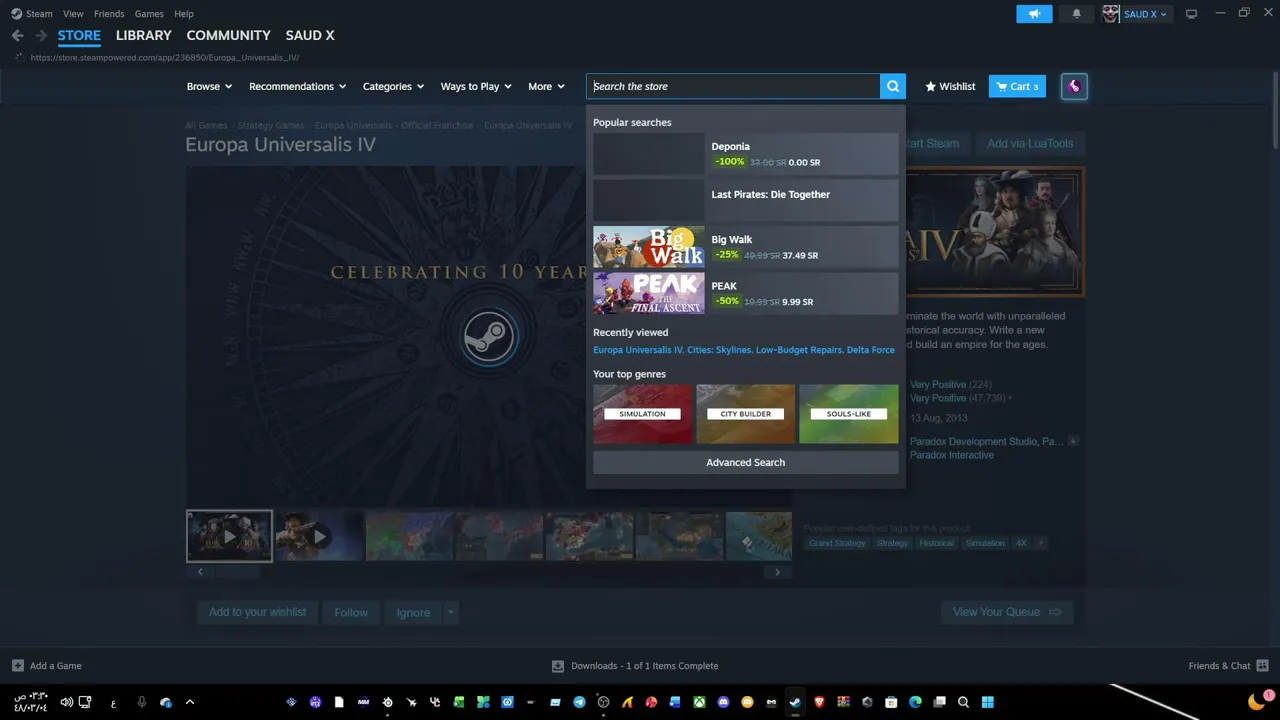This screenshot has height=720, width=1280.
Task: Switch to the COMMUNITY tab
Action: coord(228,35)
